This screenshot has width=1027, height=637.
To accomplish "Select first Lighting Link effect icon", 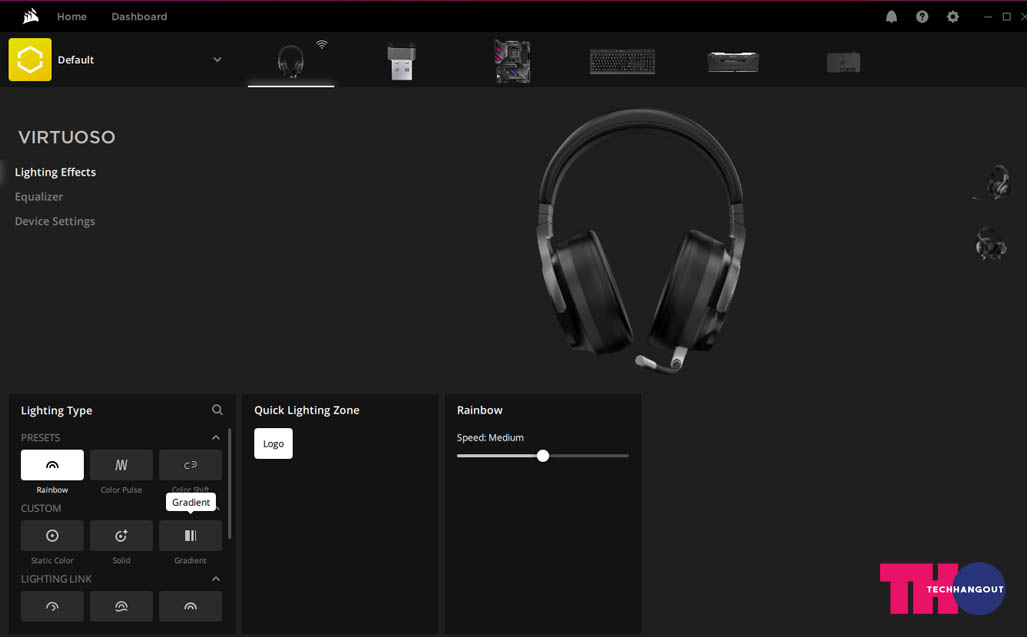I will (x=52, y=606).
